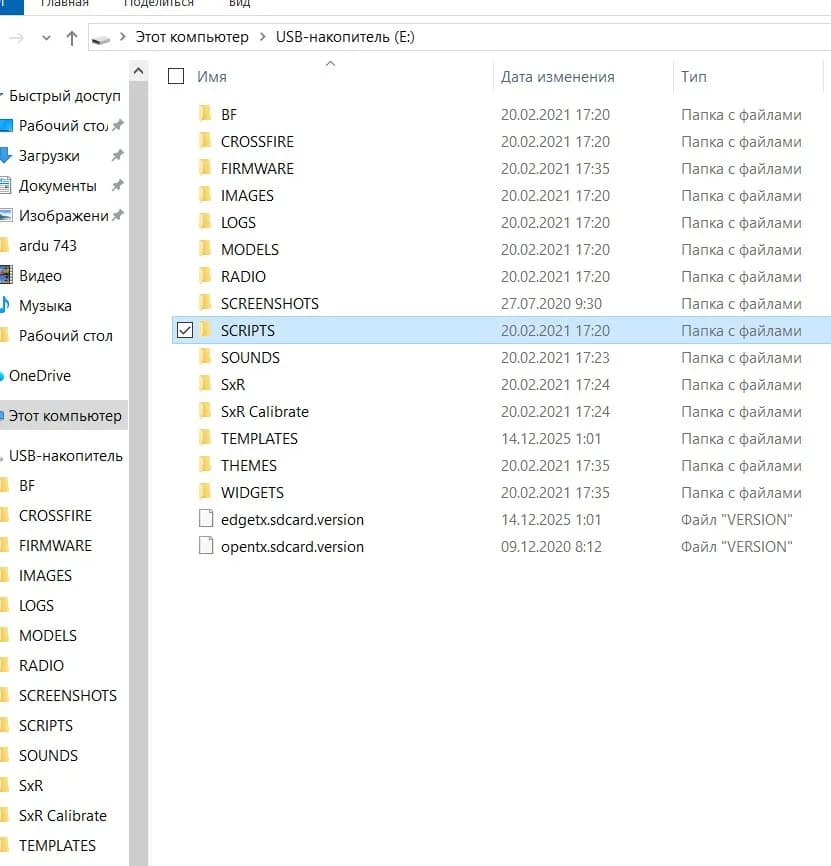
Task: Click the MODELS folder icon in file list
Action: pyautogui.click(x=205, y=249)
